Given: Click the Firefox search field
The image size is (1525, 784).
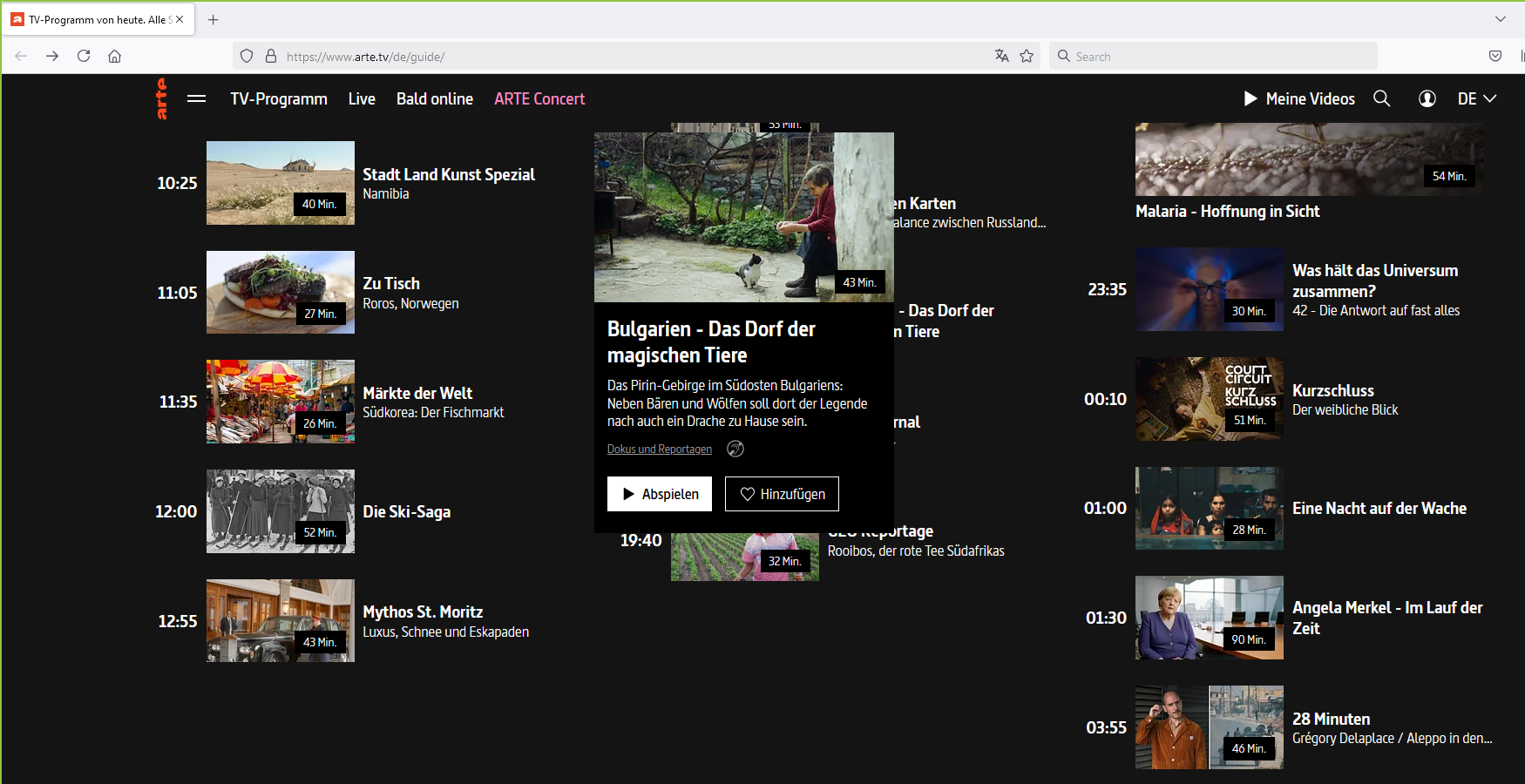Looking at the screenshot, I should click(1213, 56).
